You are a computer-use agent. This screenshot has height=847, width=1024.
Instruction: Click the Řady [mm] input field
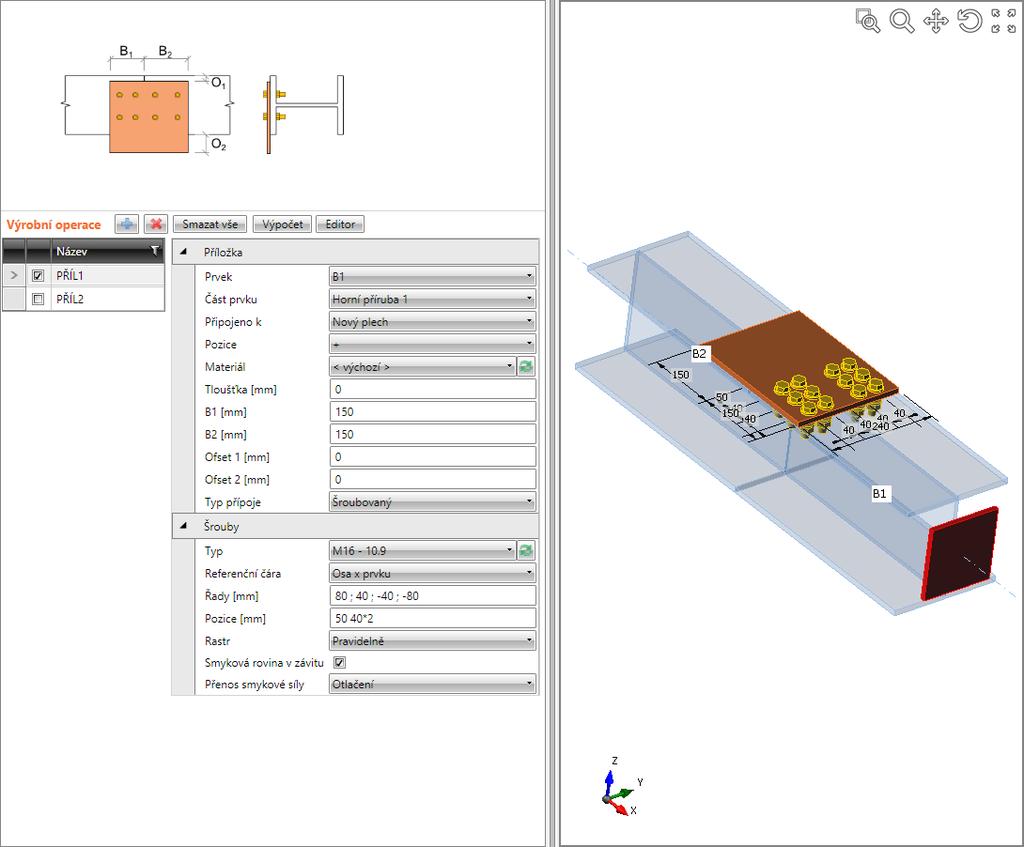432,596
